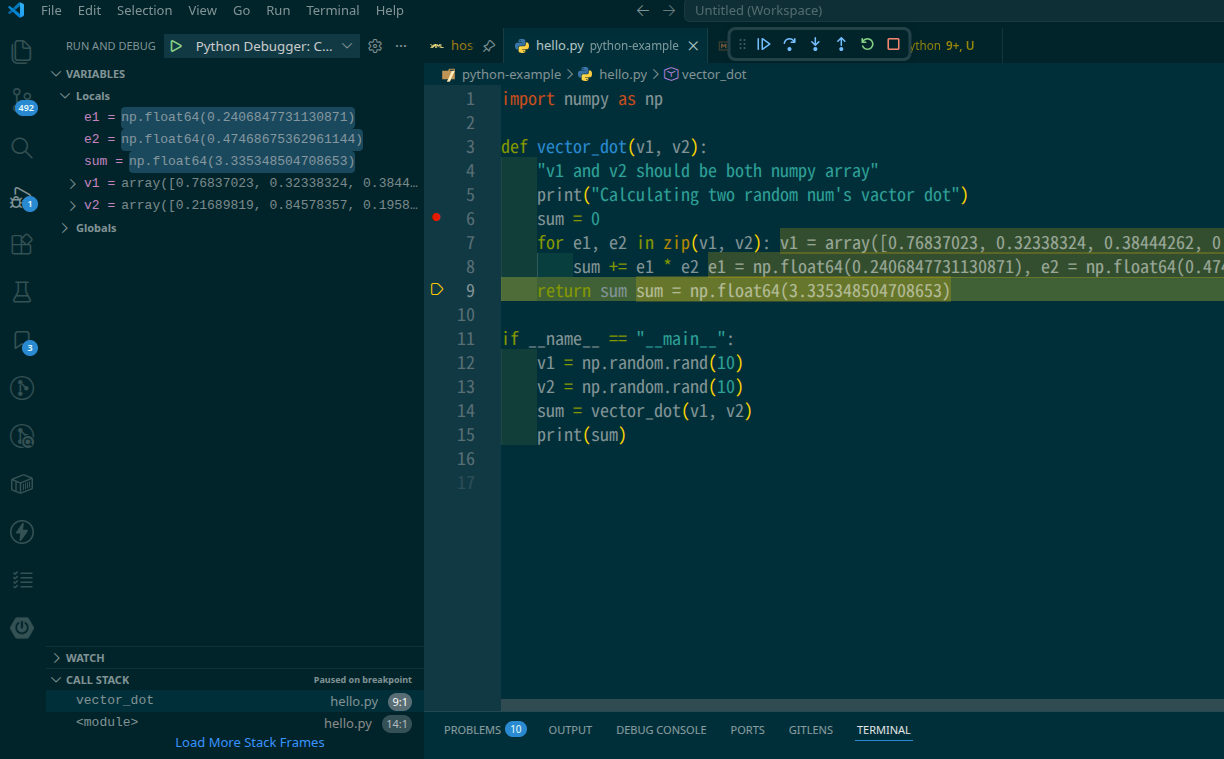
Task: Stop the debugger with the red square
Action: point(893,45)
